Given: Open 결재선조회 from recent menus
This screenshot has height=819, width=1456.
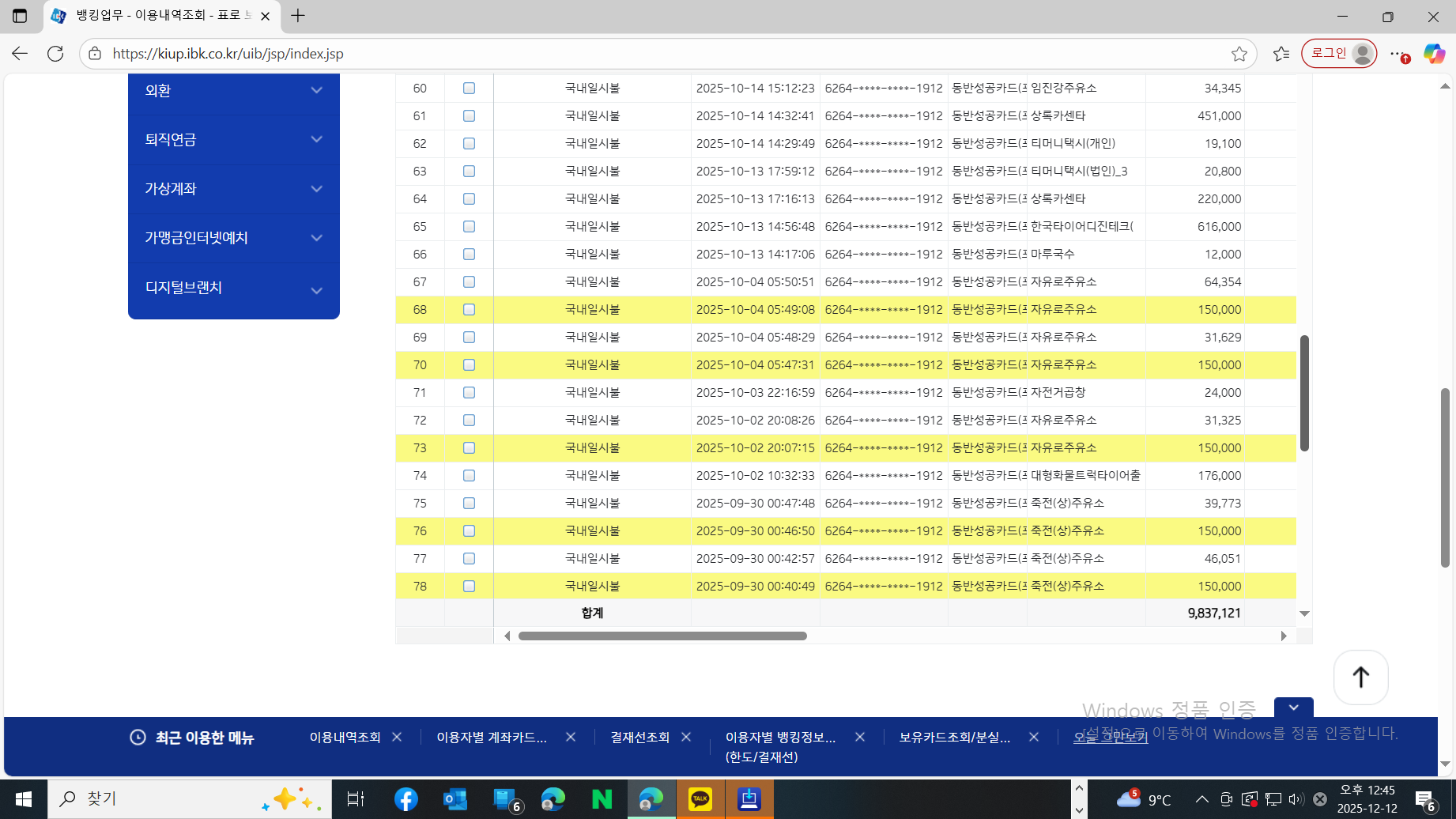Looking at the screenshot, I should click(639, 737).
